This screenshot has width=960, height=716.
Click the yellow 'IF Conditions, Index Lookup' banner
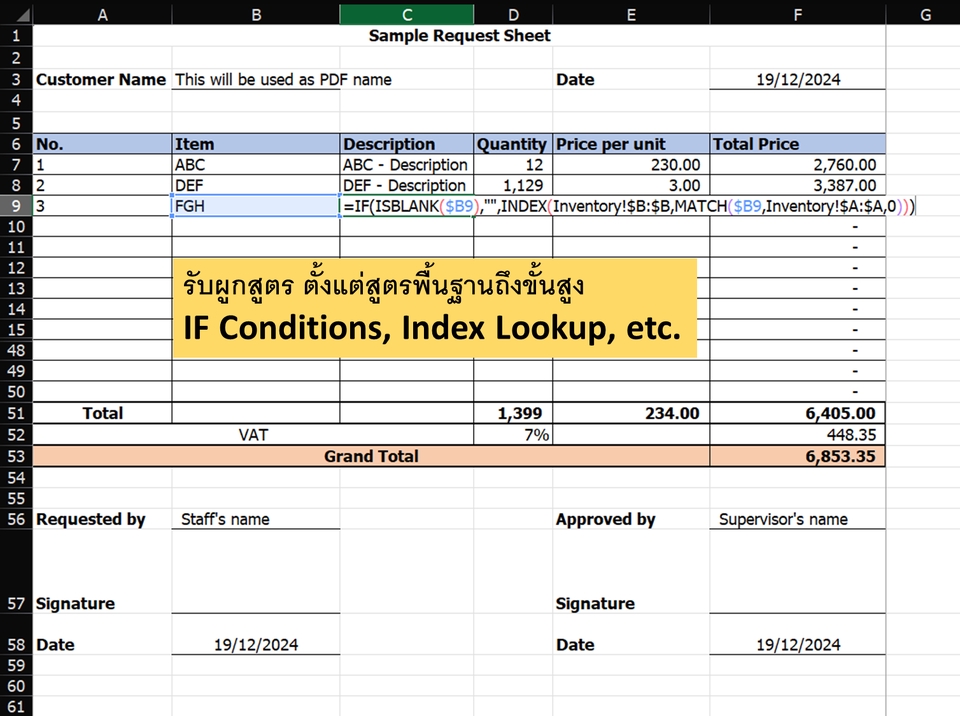[435, 308]
